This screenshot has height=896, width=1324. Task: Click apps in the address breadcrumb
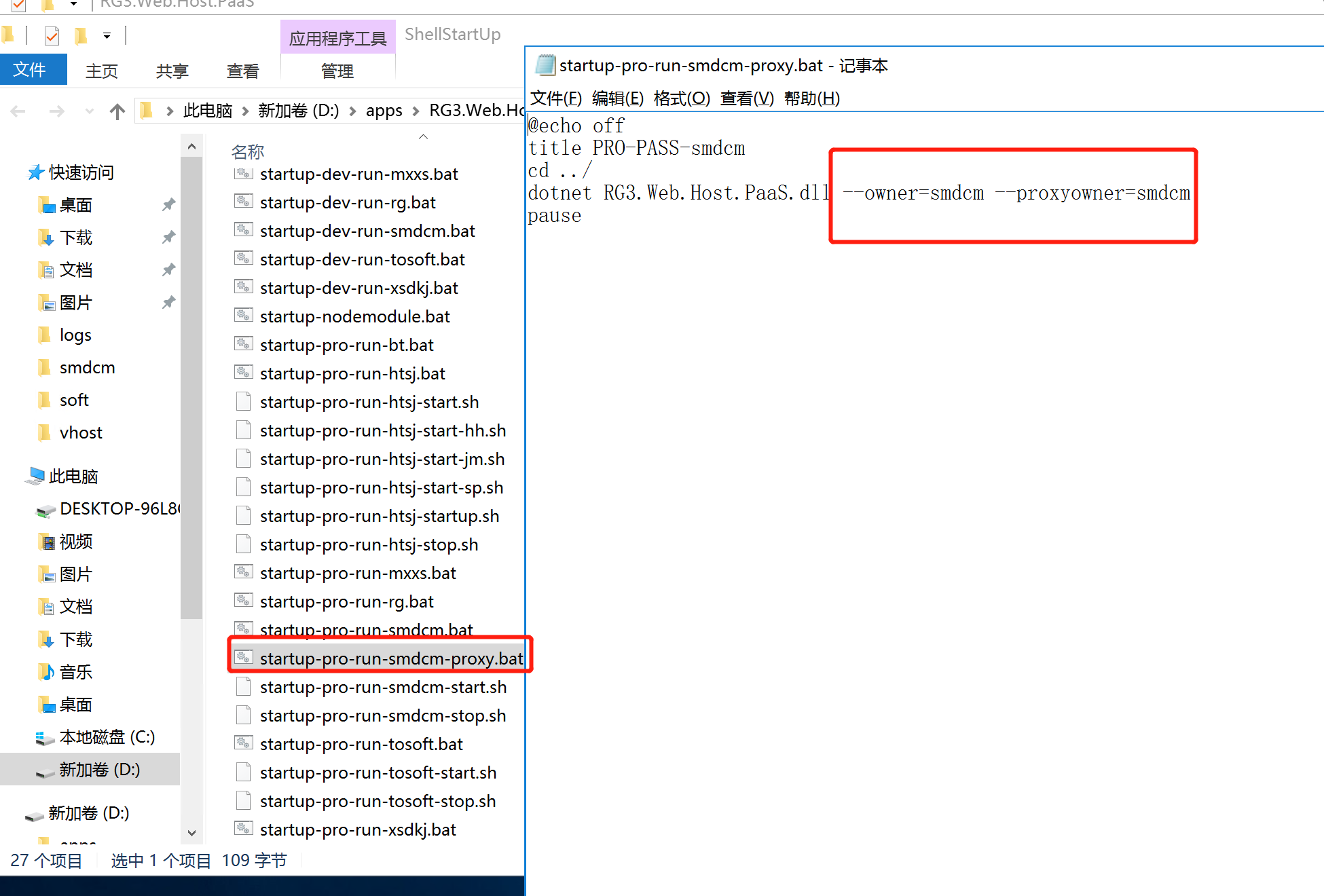[384, 111]
